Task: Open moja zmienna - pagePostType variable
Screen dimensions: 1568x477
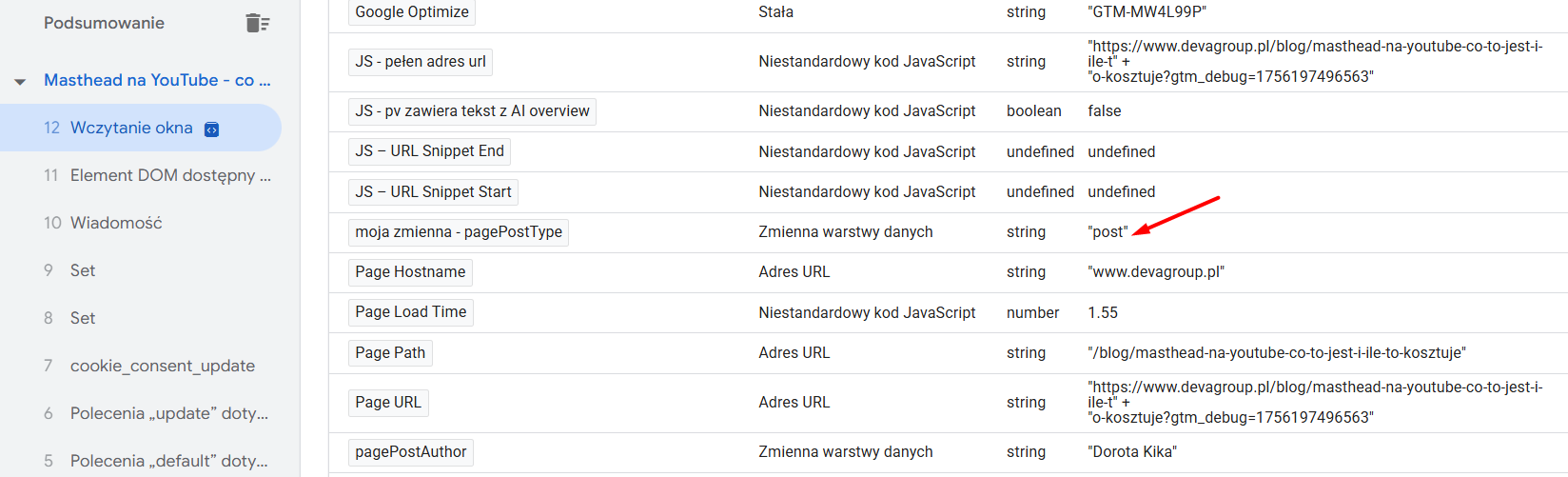Action: pos(459,232)
